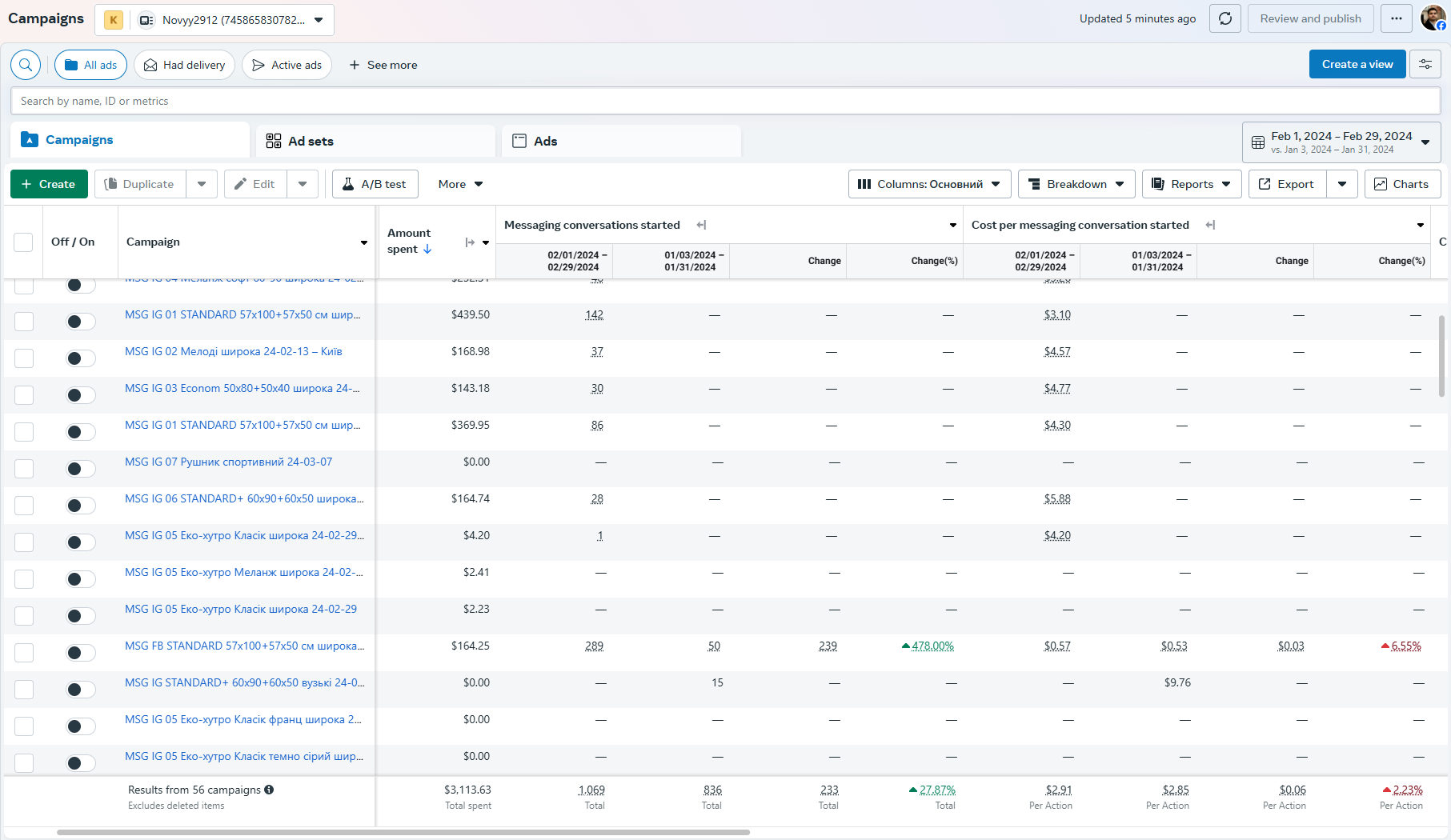This screenshot has width=1451, height=840.
Task: Check the box for MSG IG 02 Мелоді row
Action: pos(24,358)
